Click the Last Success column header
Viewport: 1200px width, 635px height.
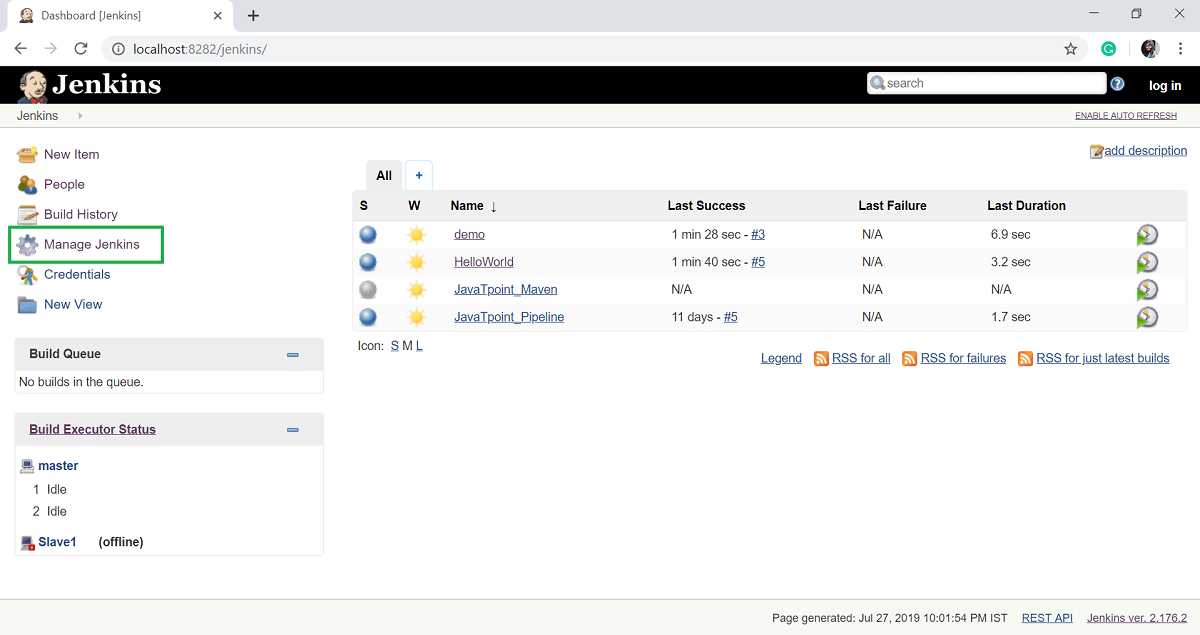tap(706, 206)
